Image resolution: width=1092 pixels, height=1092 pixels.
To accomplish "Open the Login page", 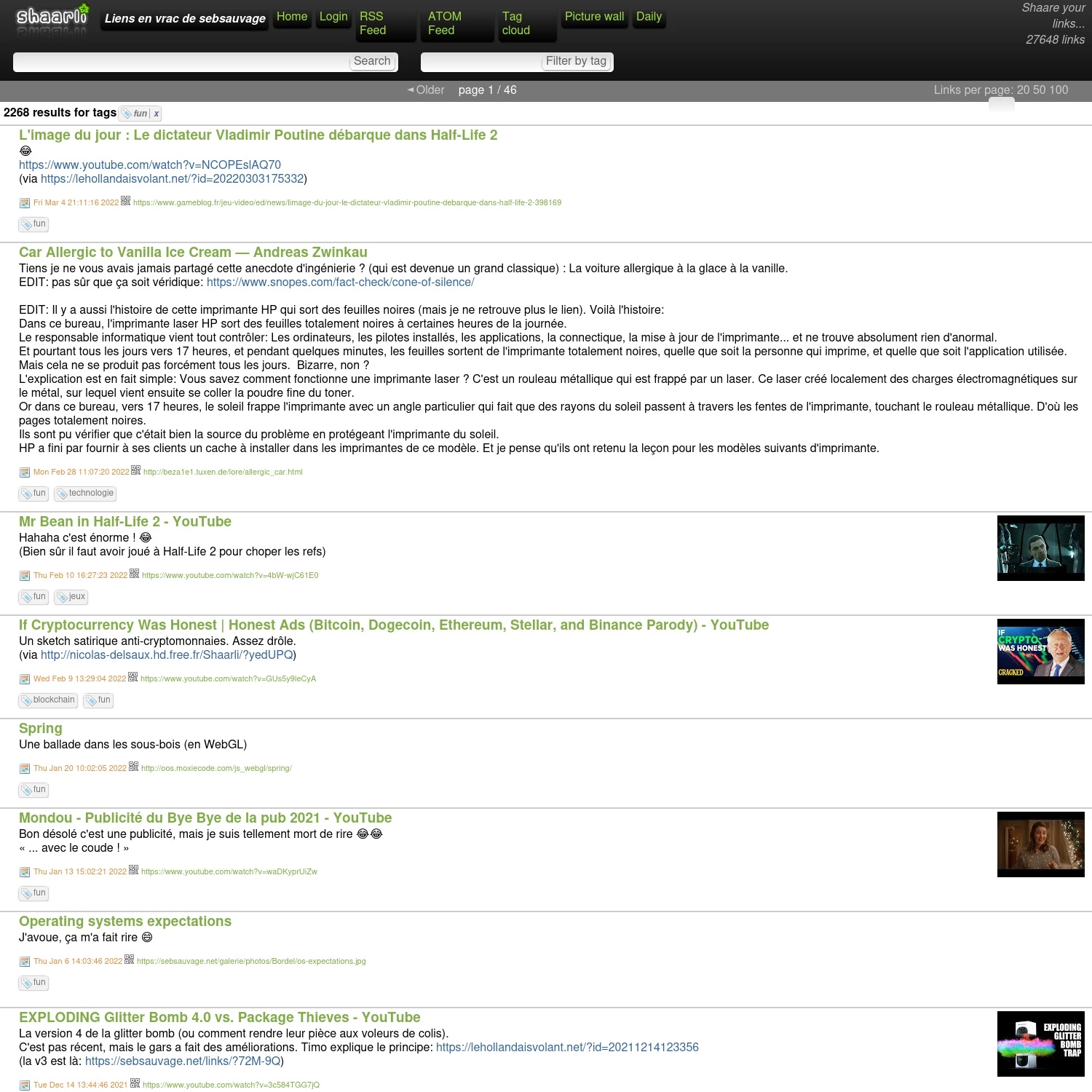I will click(333, 17).
